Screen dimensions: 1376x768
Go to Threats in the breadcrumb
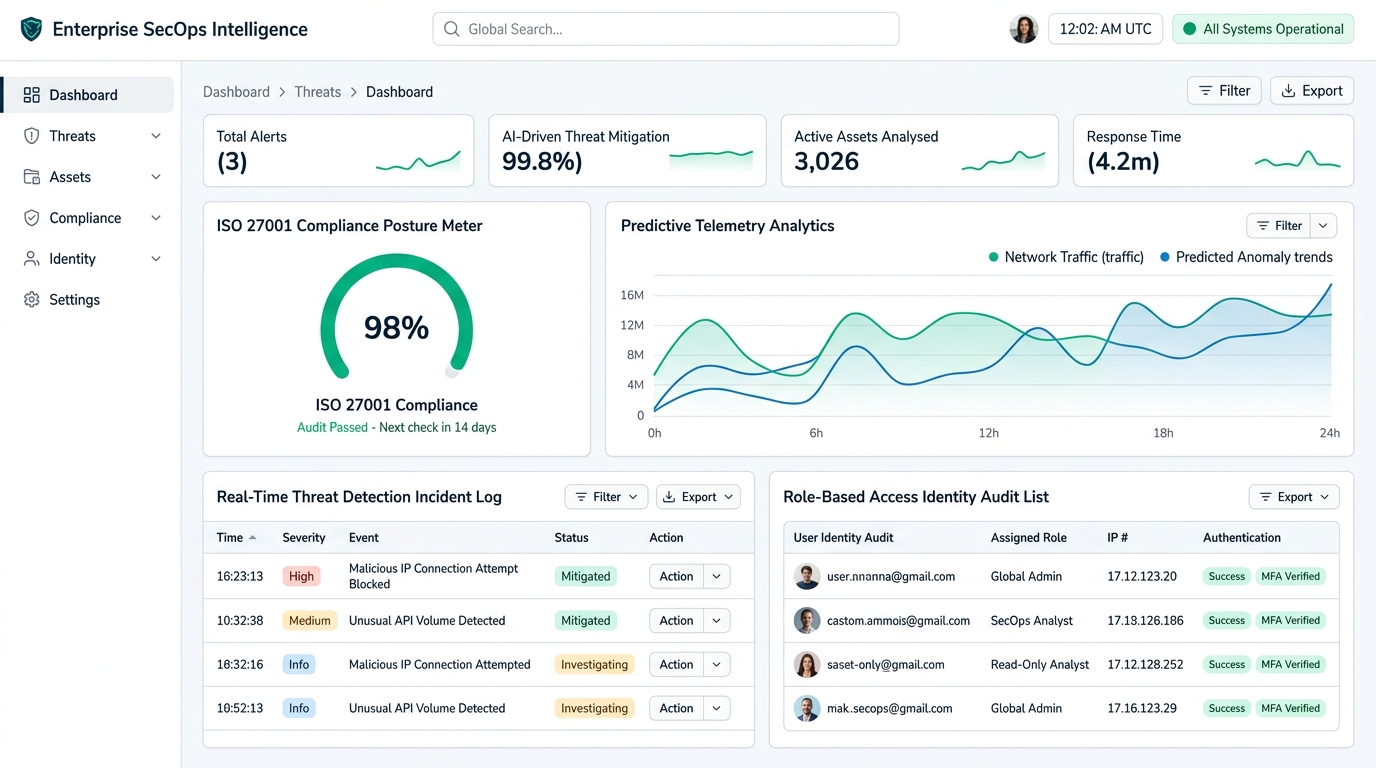tap(318, 92)
